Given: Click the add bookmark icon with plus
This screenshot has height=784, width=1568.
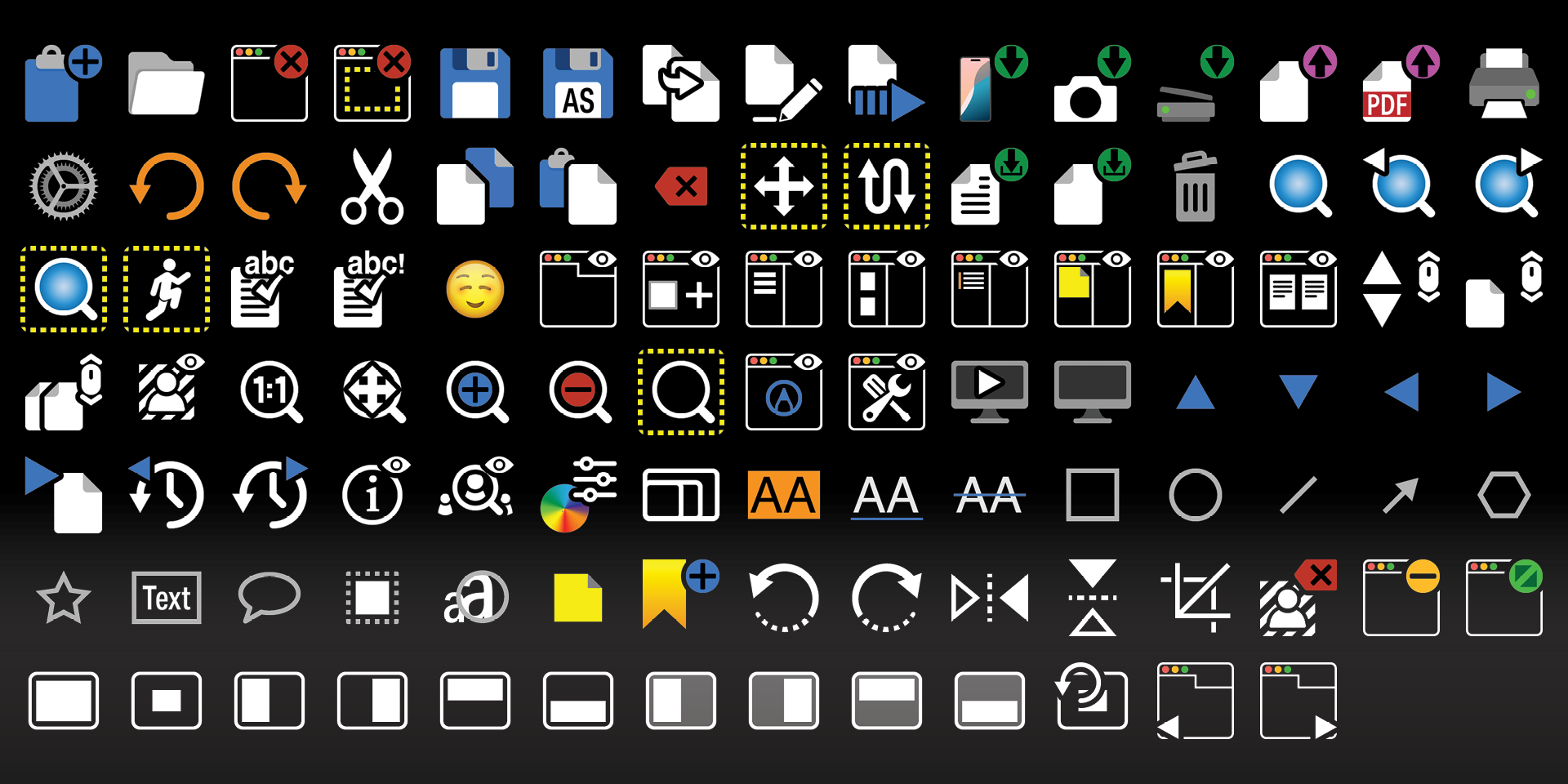Looking at the screenshot, I should [681, 594].
